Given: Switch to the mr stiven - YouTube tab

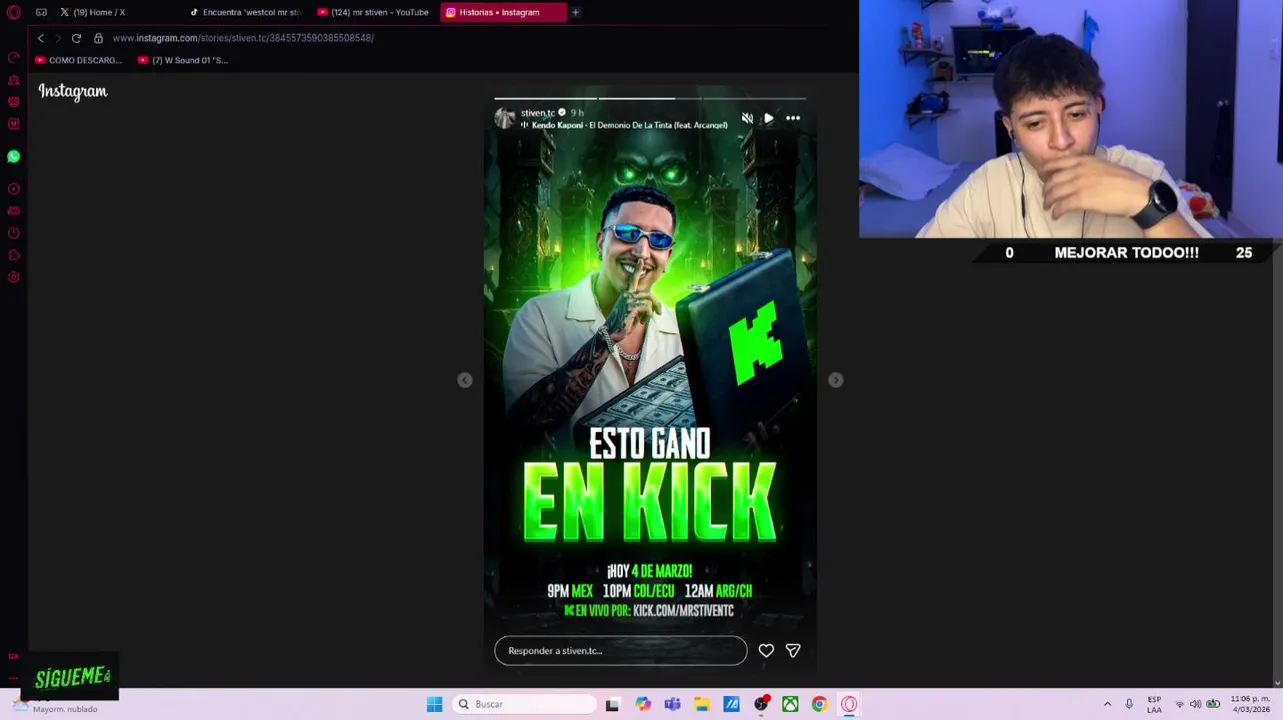Looking at the screenshot, I should point(374,12).
